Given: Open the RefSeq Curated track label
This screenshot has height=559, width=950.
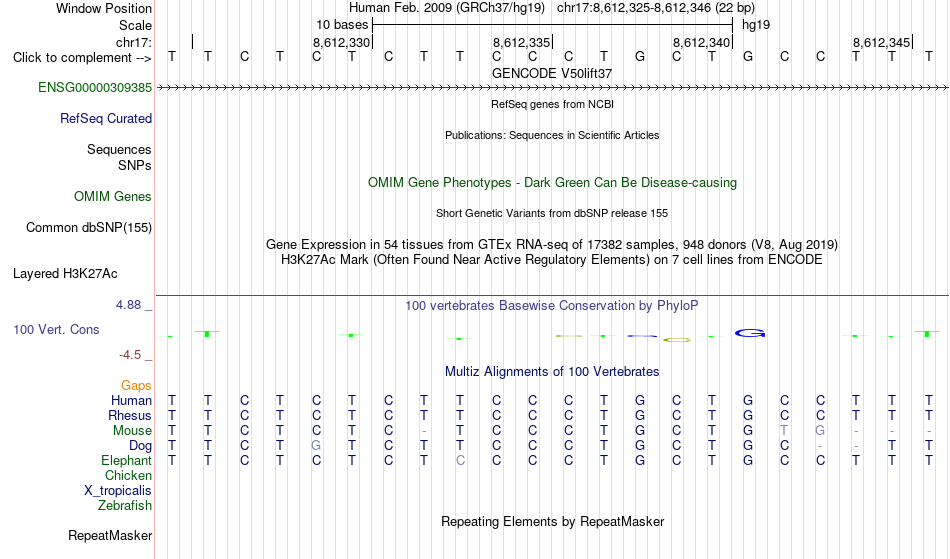Looking at the screenshot, I should pyautogui.click(x=106, y=119).
